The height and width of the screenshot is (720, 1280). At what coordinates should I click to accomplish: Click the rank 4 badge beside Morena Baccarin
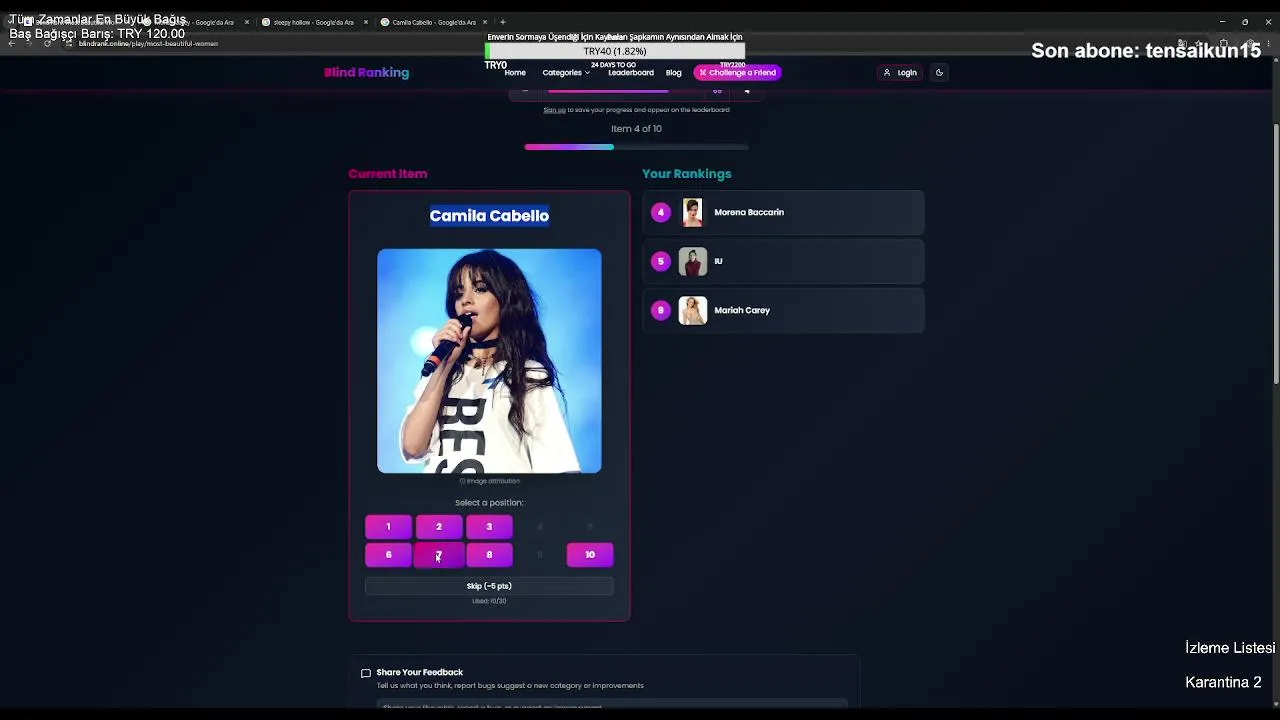[x=660, y=212]
